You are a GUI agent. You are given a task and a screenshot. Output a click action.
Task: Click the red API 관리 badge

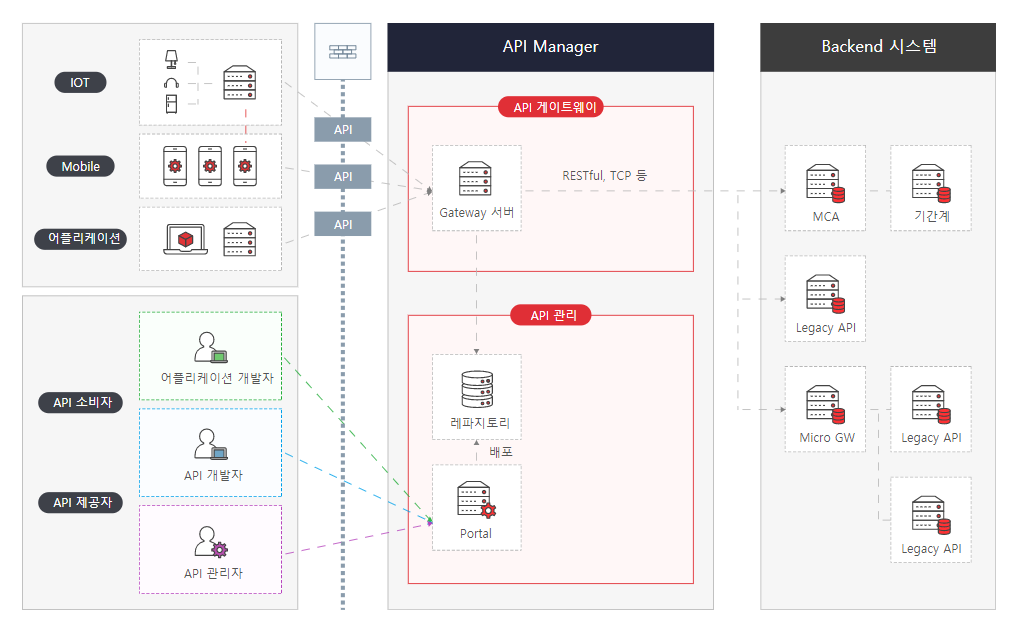pyautogui.click(x=551, y=315)
